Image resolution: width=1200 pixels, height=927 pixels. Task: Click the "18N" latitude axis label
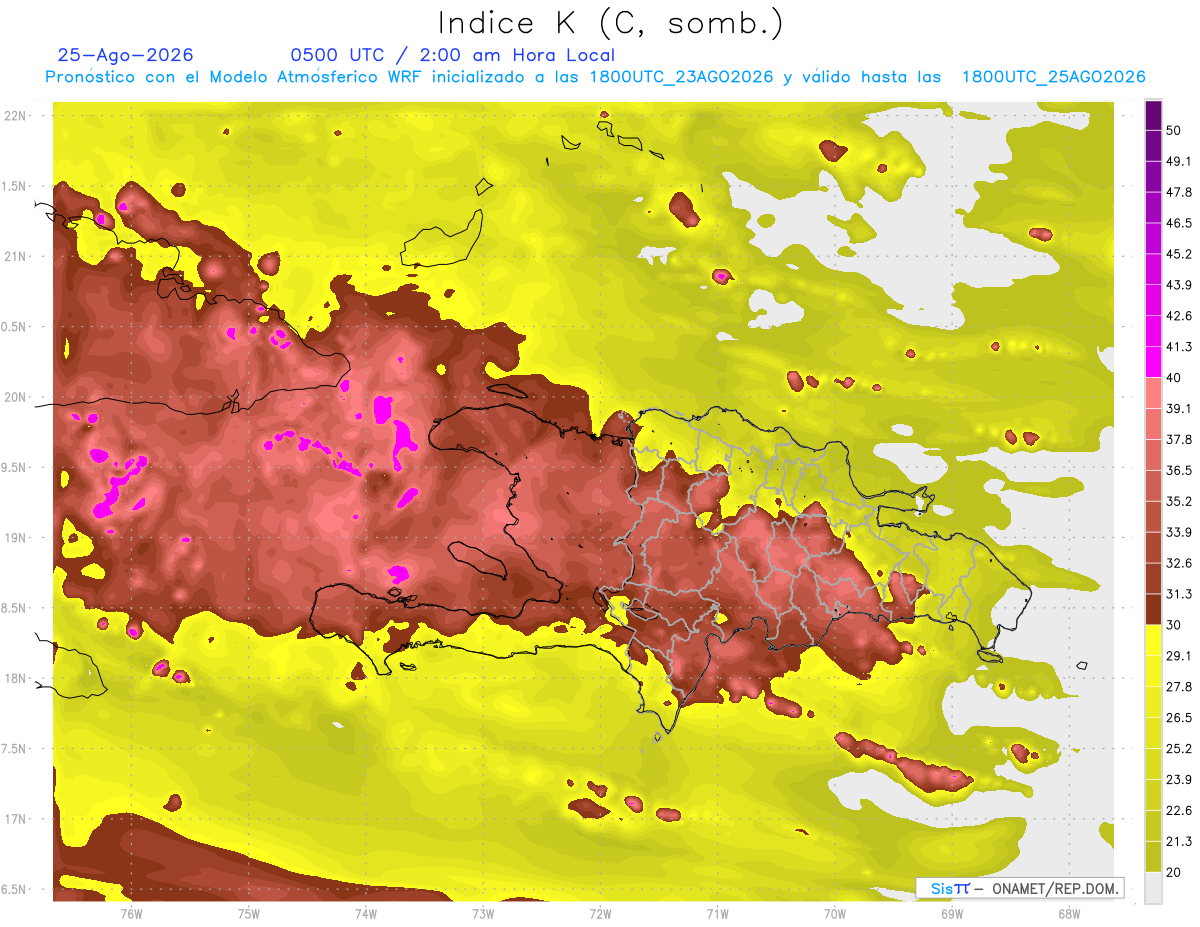coord(15,678)
